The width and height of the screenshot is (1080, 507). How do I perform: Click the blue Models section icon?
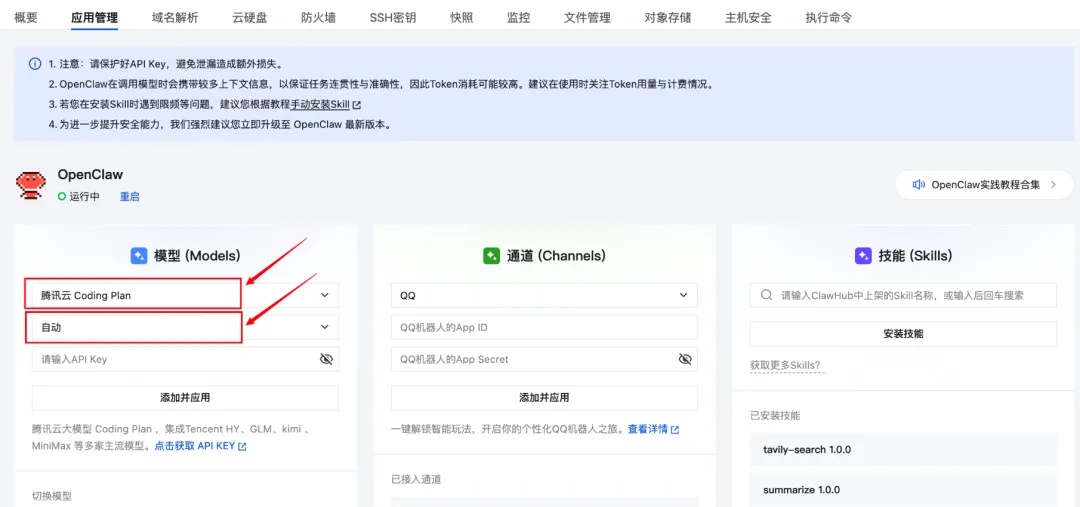pyautogui.click(x=138, y=256)
